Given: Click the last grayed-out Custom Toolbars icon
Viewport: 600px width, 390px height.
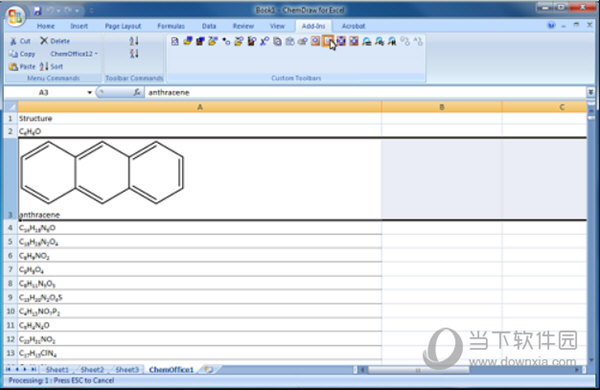Looking at the screenshot, I should (418, 41).
